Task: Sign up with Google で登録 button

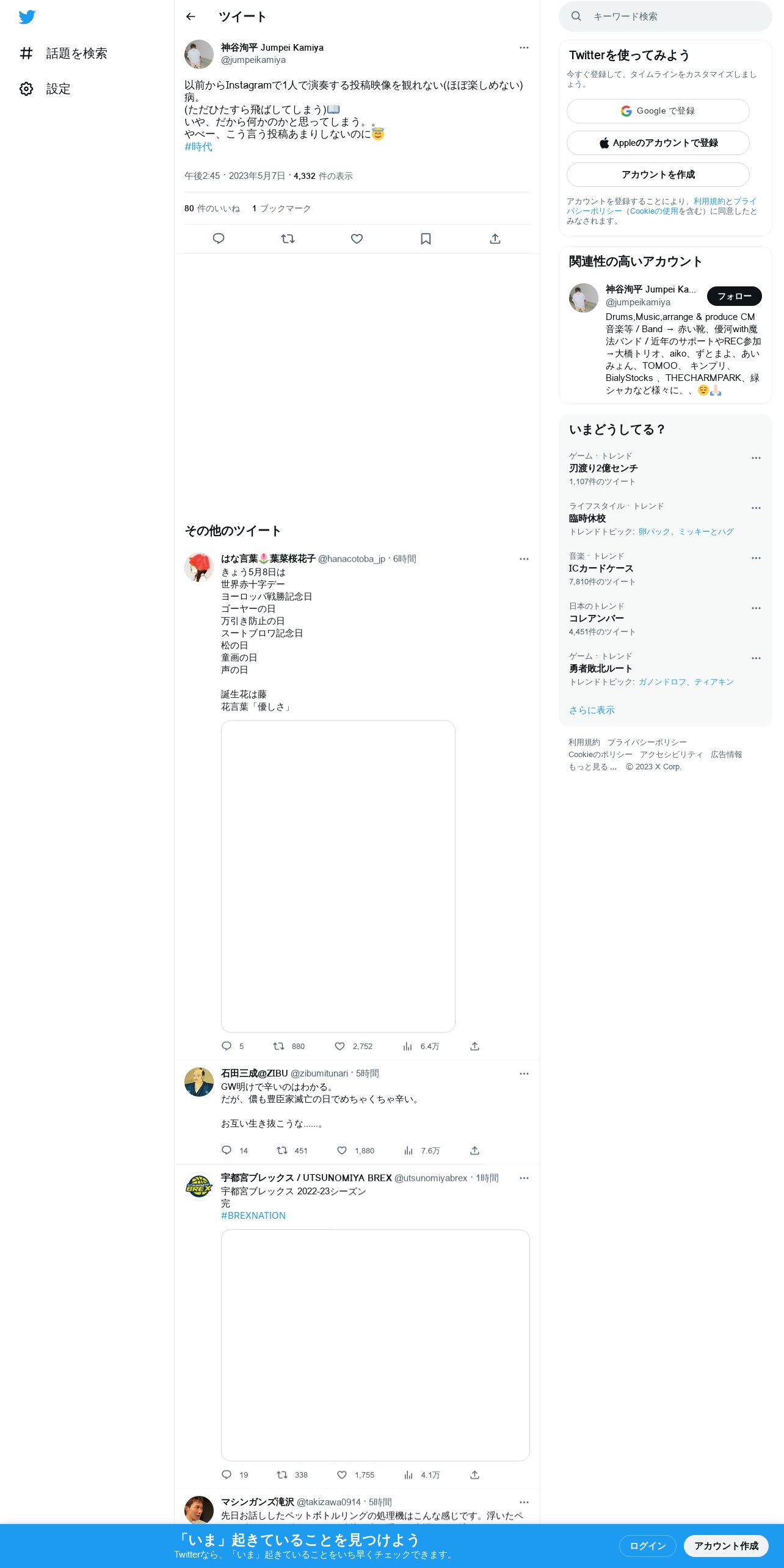Action: 658,111
